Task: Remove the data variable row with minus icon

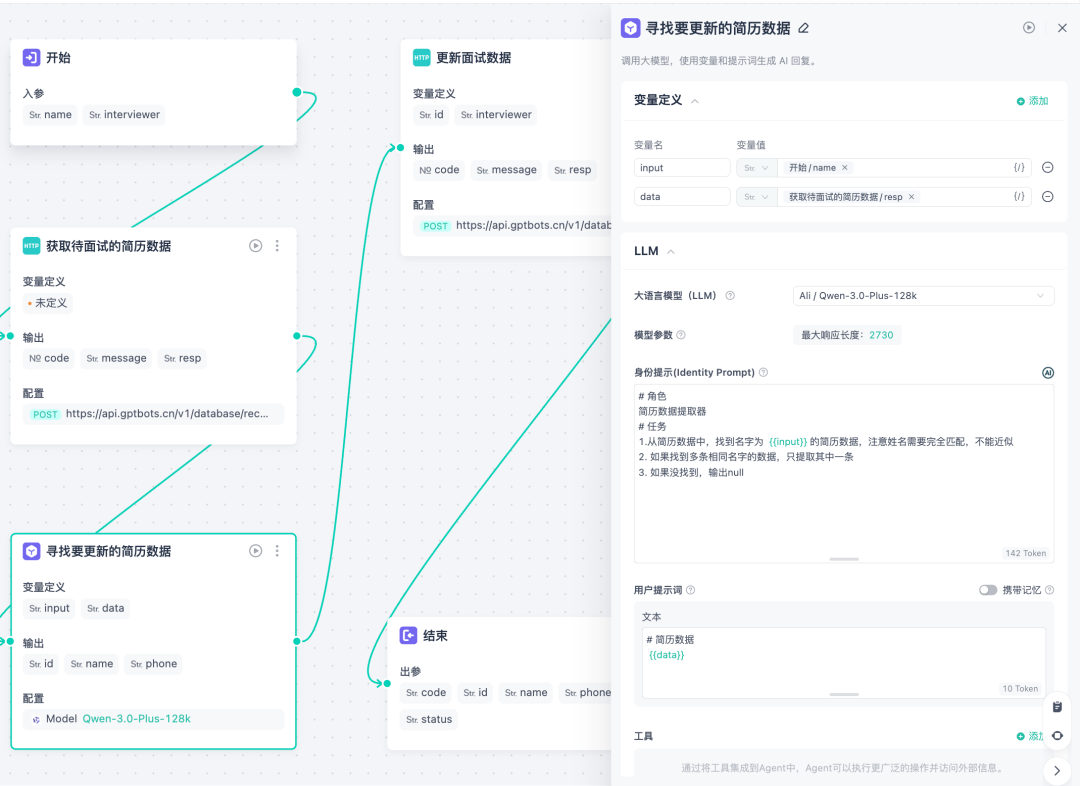Action: (x=1047, y=197)
